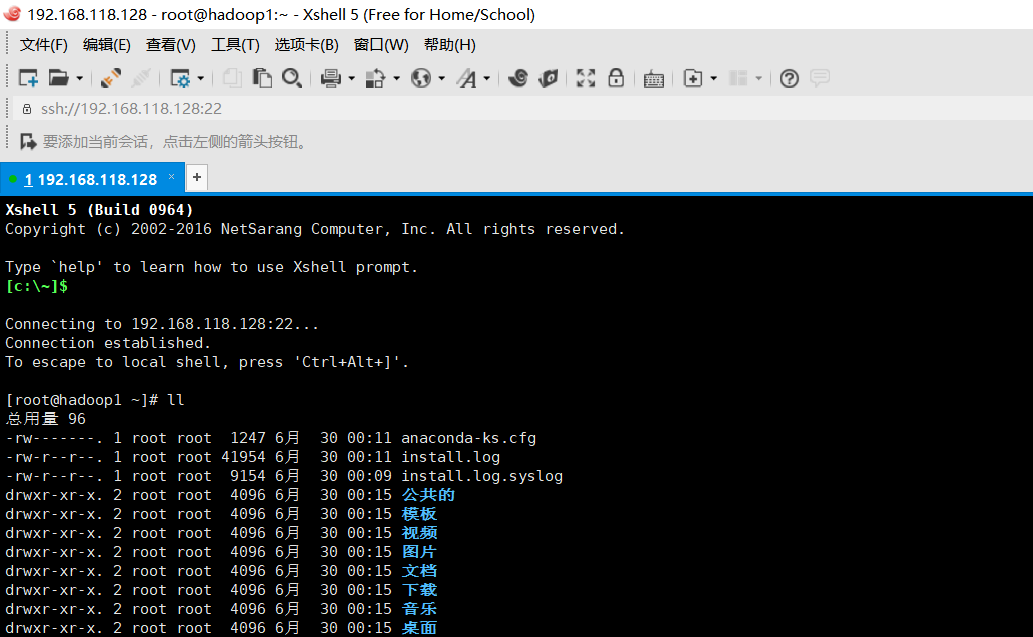Click the 桌面 directory name
The width and height of the screenshot is (1033, 637).
419,628
